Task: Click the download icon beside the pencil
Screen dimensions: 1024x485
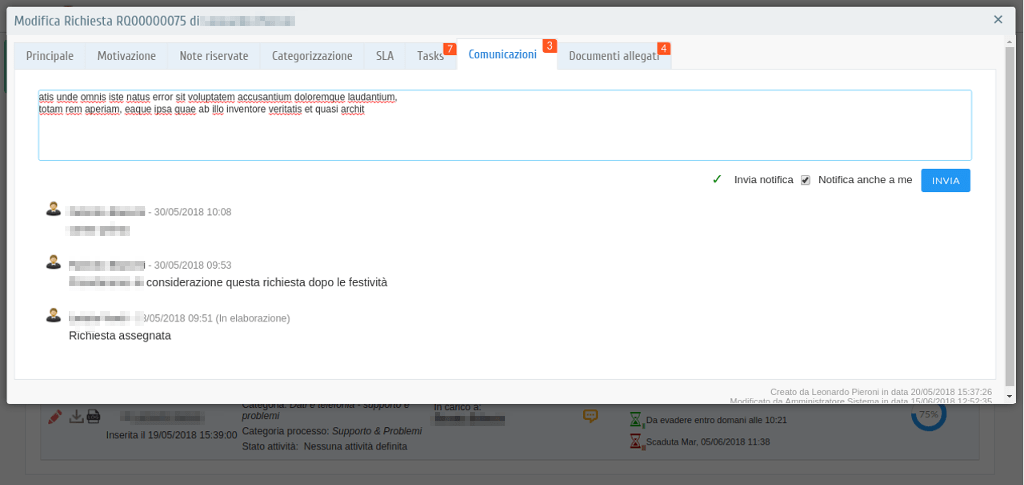Action: (76, 417)
